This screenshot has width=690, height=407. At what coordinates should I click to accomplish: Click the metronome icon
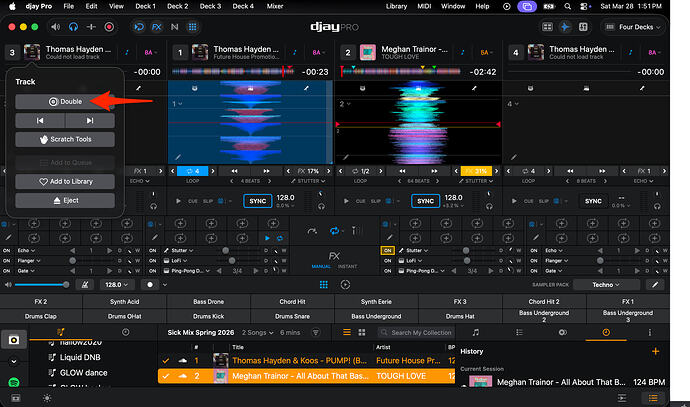(85, 285)
